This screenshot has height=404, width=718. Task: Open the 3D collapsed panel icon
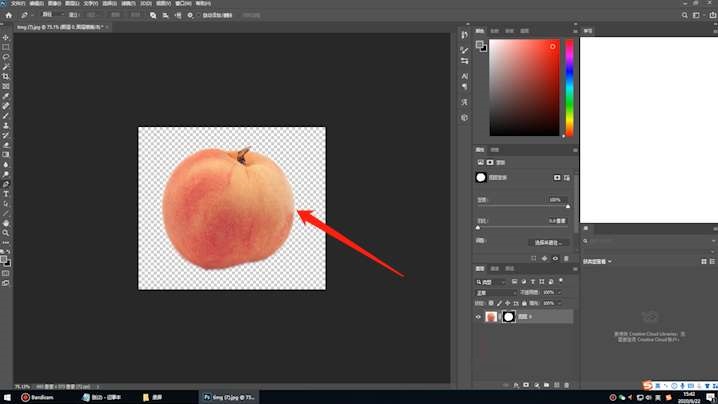click(464, 118)
